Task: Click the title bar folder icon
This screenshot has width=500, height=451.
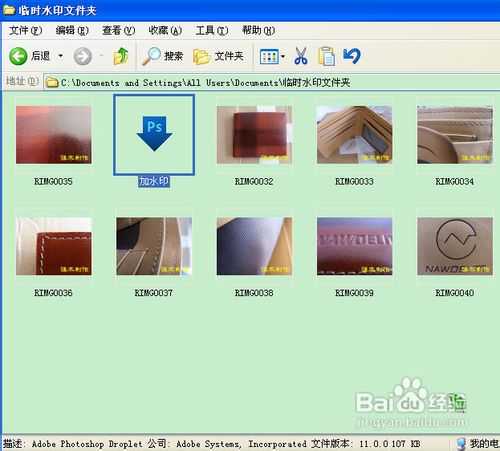Action: click(x=9, y=10)
